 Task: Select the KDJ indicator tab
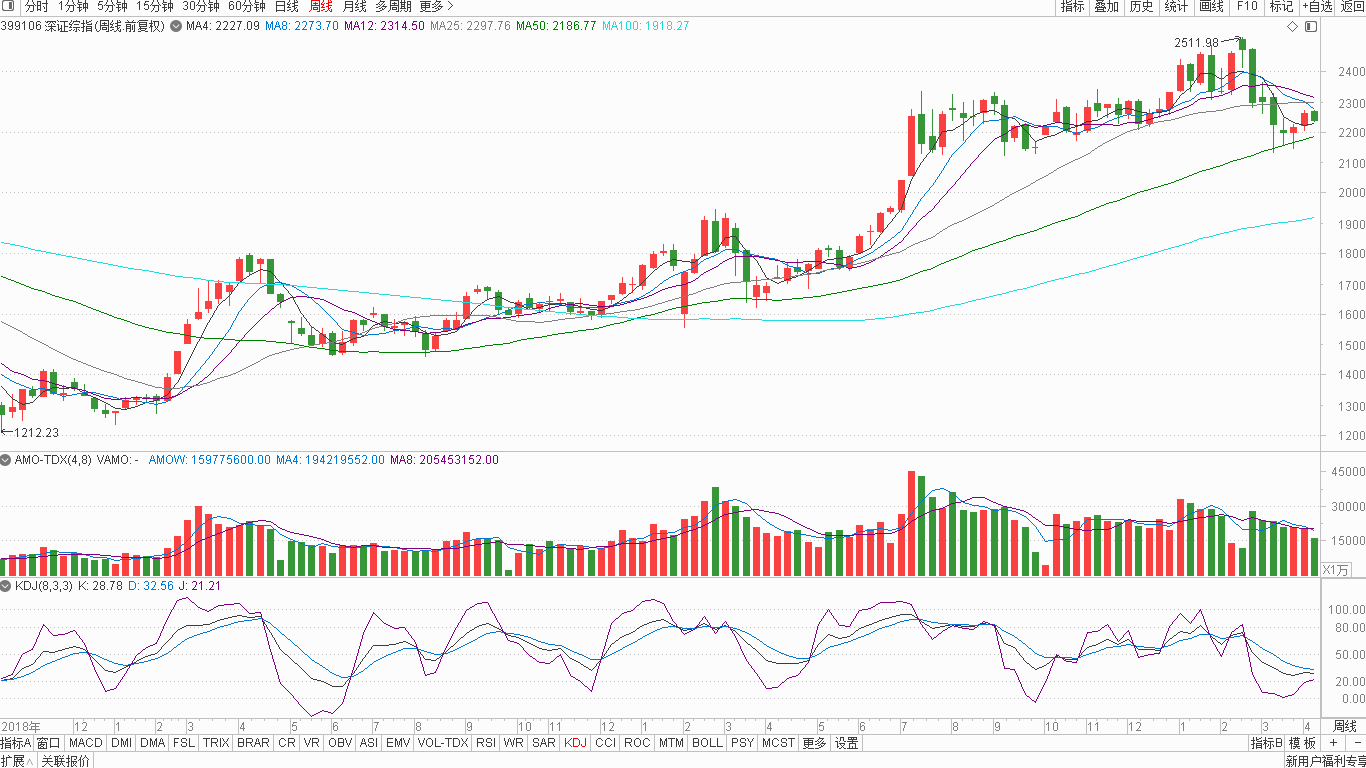click(575, 743)
